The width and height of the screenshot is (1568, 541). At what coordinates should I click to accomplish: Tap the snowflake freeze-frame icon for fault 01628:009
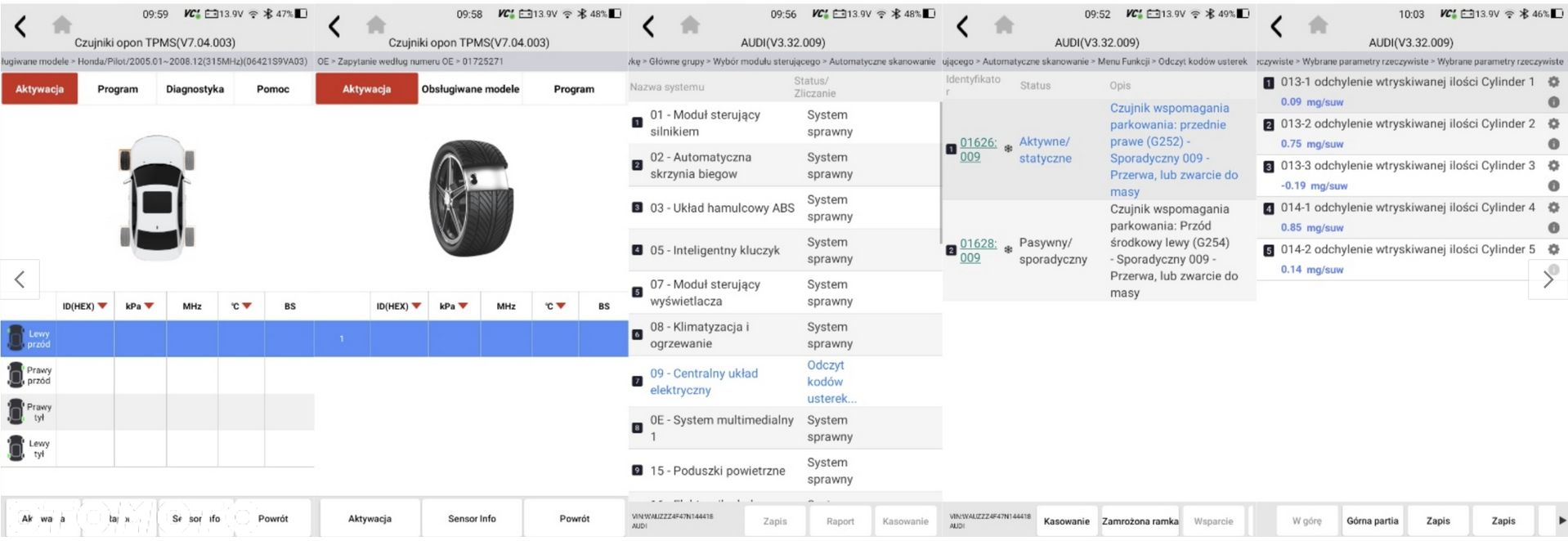1008,250
